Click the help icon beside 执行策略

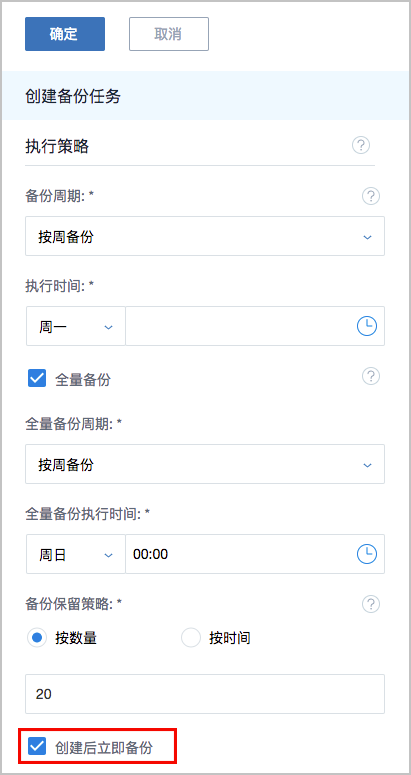(361, 146)
